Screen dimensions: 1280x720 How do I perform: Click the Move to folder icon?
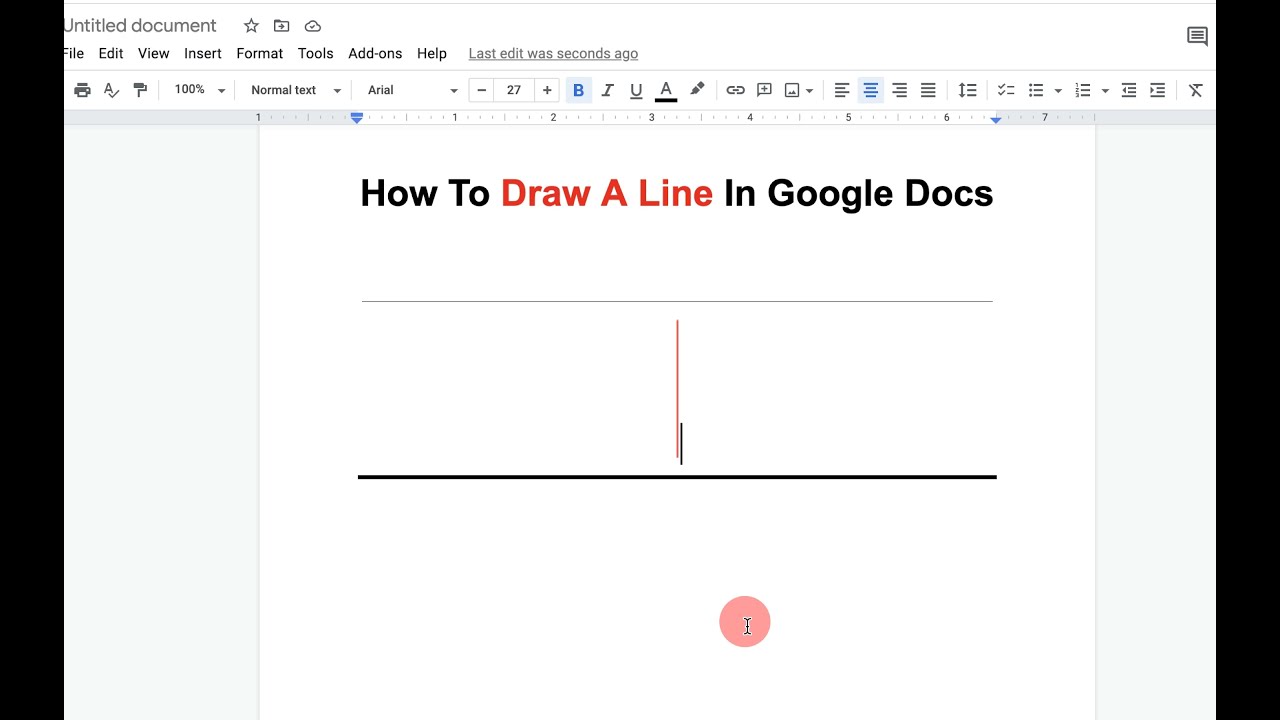pyautogui.click(x=282, y=26)
